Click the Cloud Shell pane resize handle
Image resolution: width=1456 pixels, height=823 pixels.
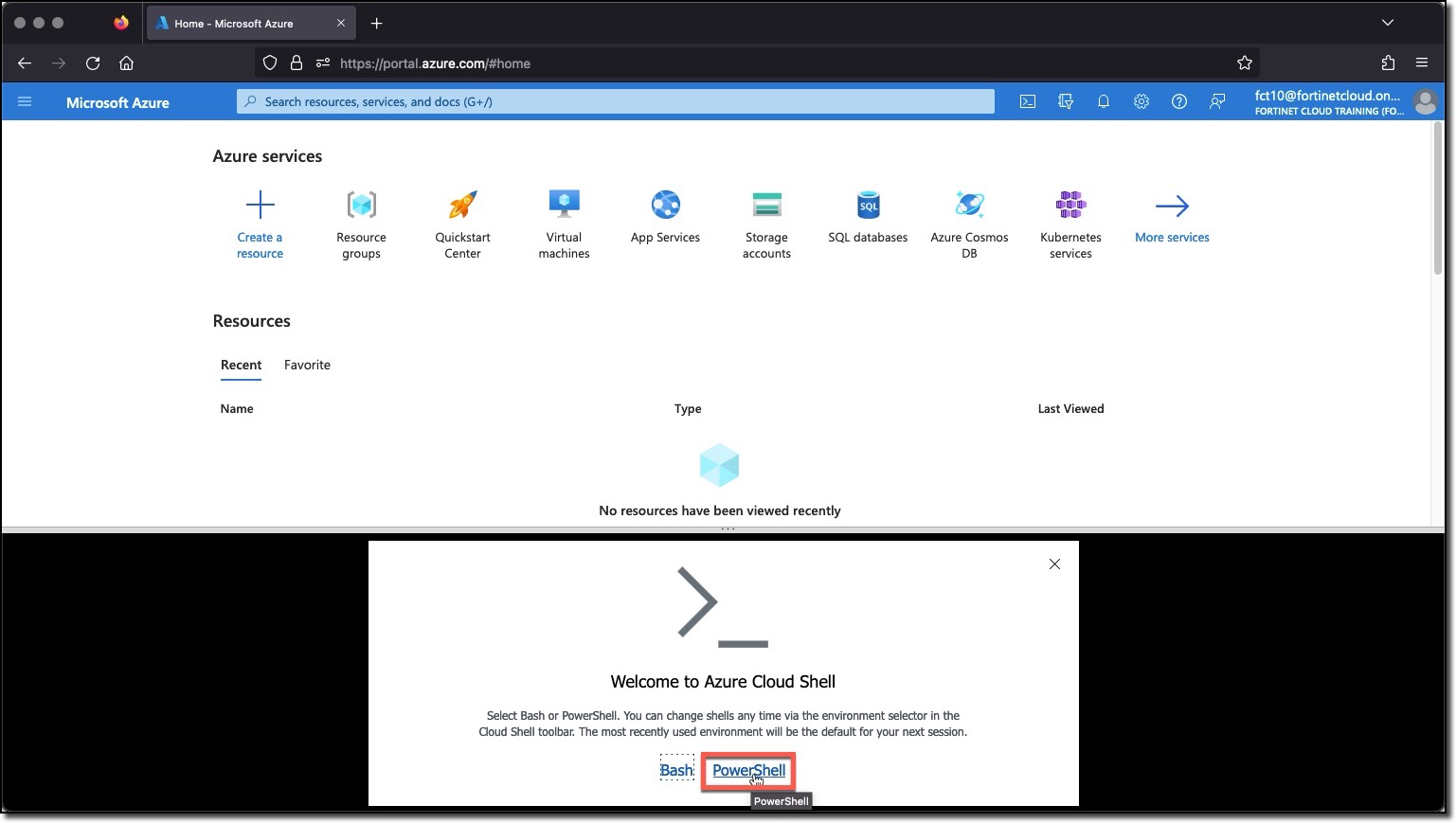pyautogui.click(x=728, y=529)
